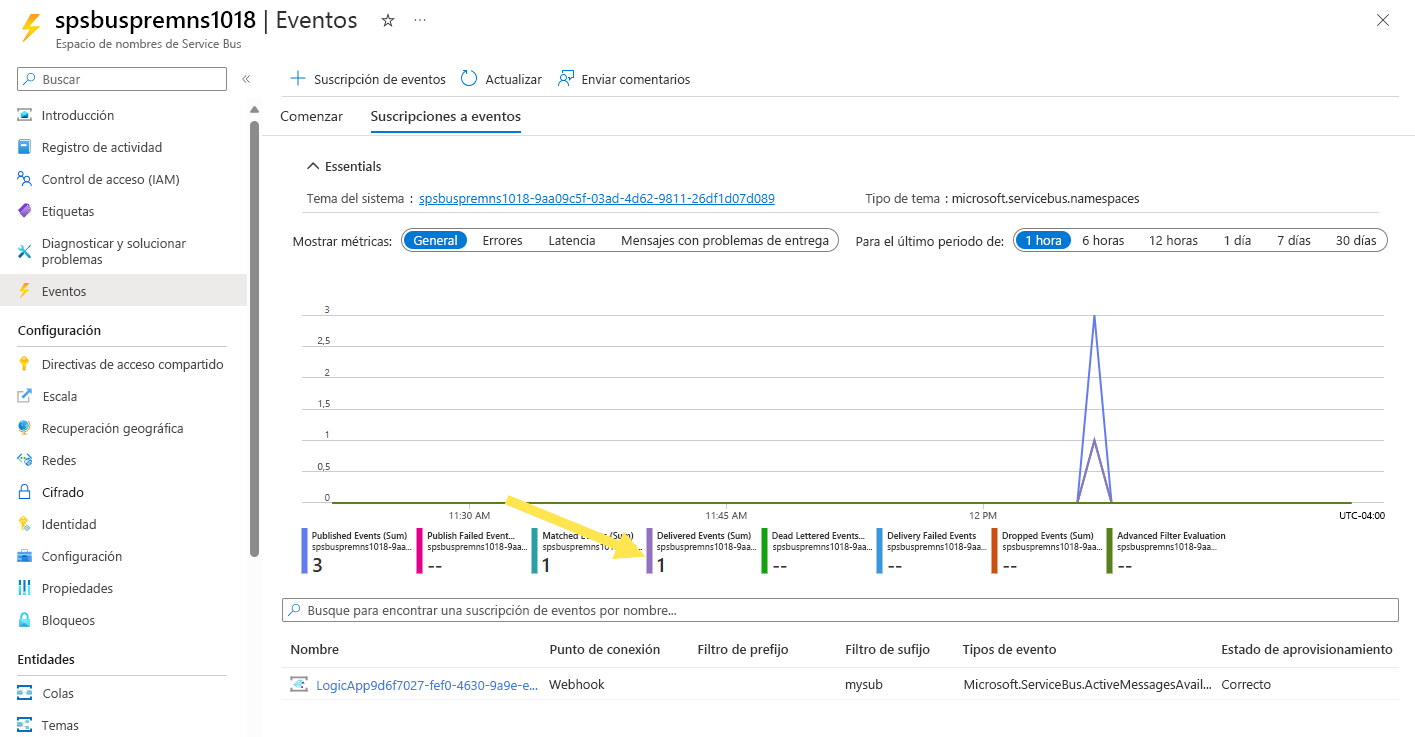Screen dimensions: 1415x737
Task: Open Etiquetas tag item
Action: tap(68, 211)
